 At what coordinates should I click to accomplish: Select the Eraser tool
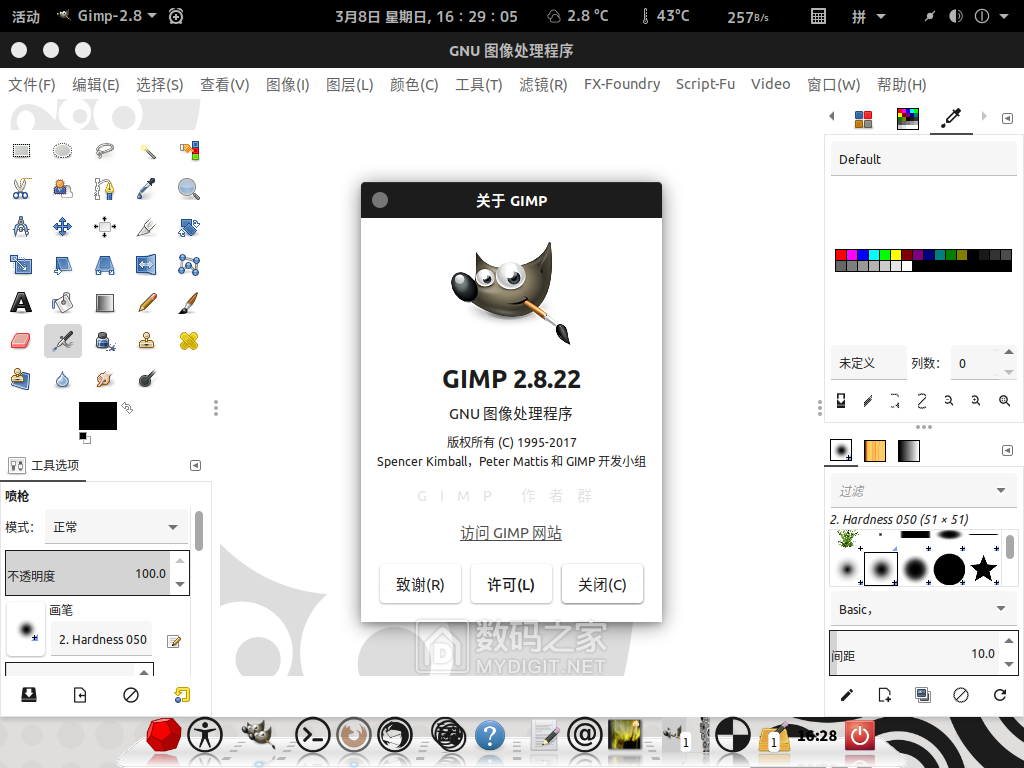coord(21,340)
